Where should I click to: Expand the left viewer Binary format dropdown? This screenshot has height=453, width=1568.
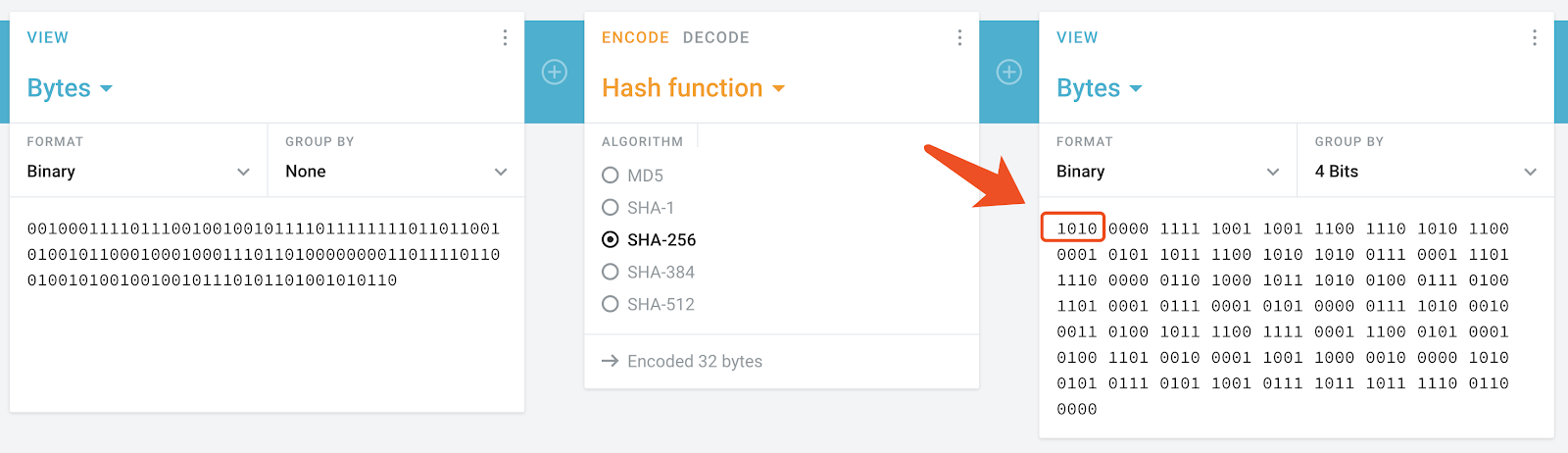[138, 172]
